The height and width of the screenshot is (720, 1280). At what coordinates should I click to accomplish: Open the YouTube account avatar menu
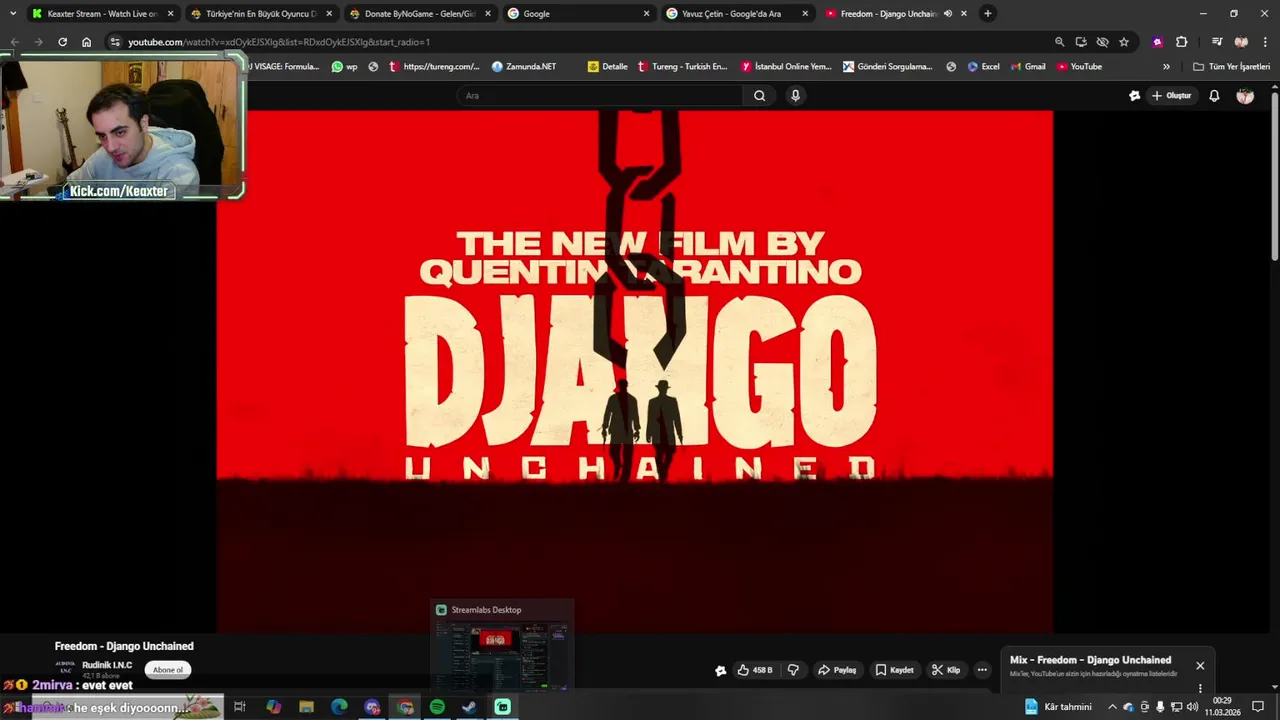pos(1245,96)
